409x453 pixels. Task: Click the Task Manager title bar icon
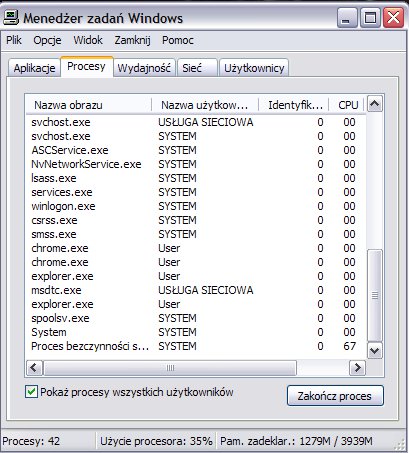11,17
